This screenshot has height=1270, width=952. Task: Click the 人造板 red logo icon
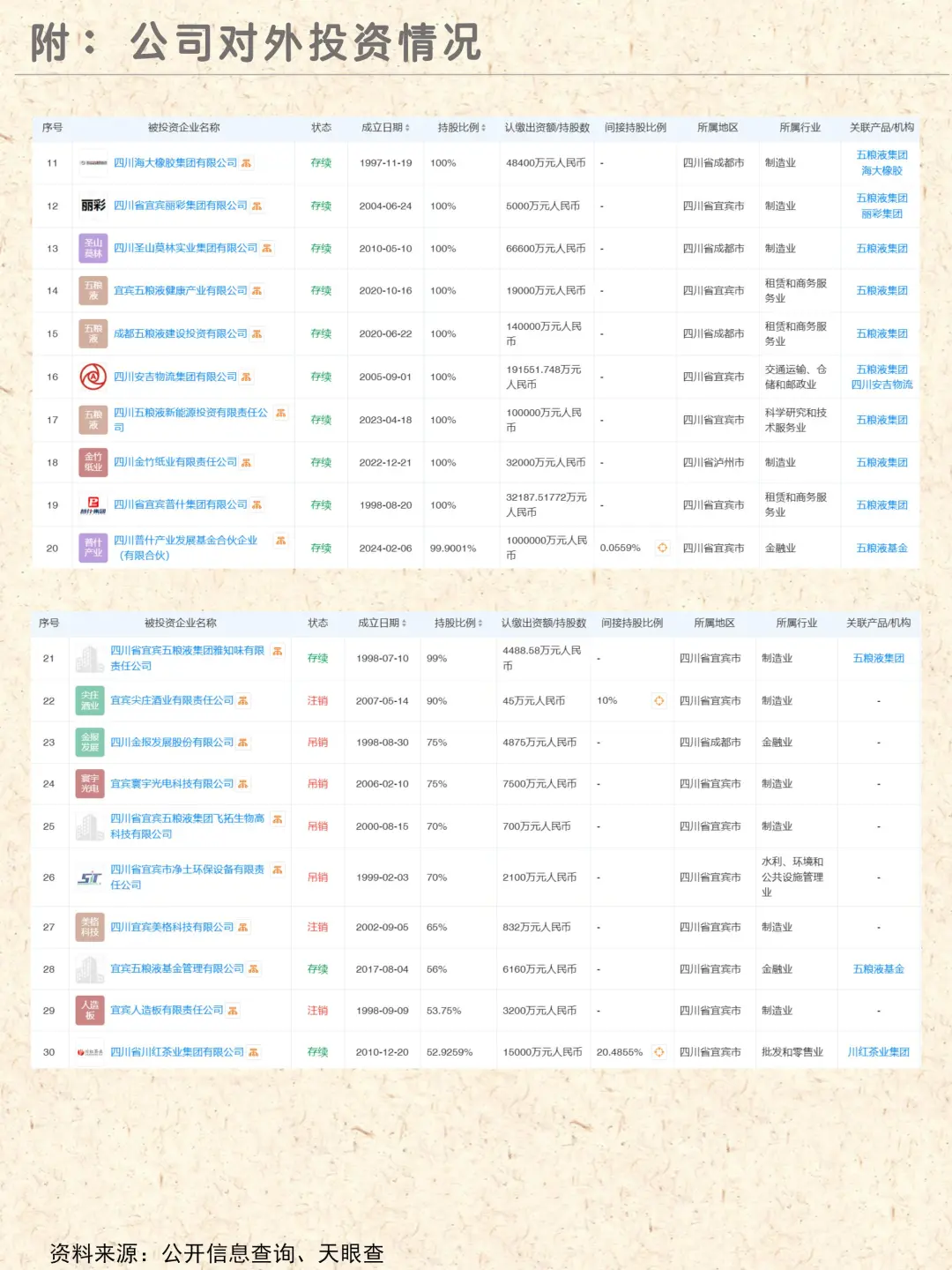coord(90,1011)
